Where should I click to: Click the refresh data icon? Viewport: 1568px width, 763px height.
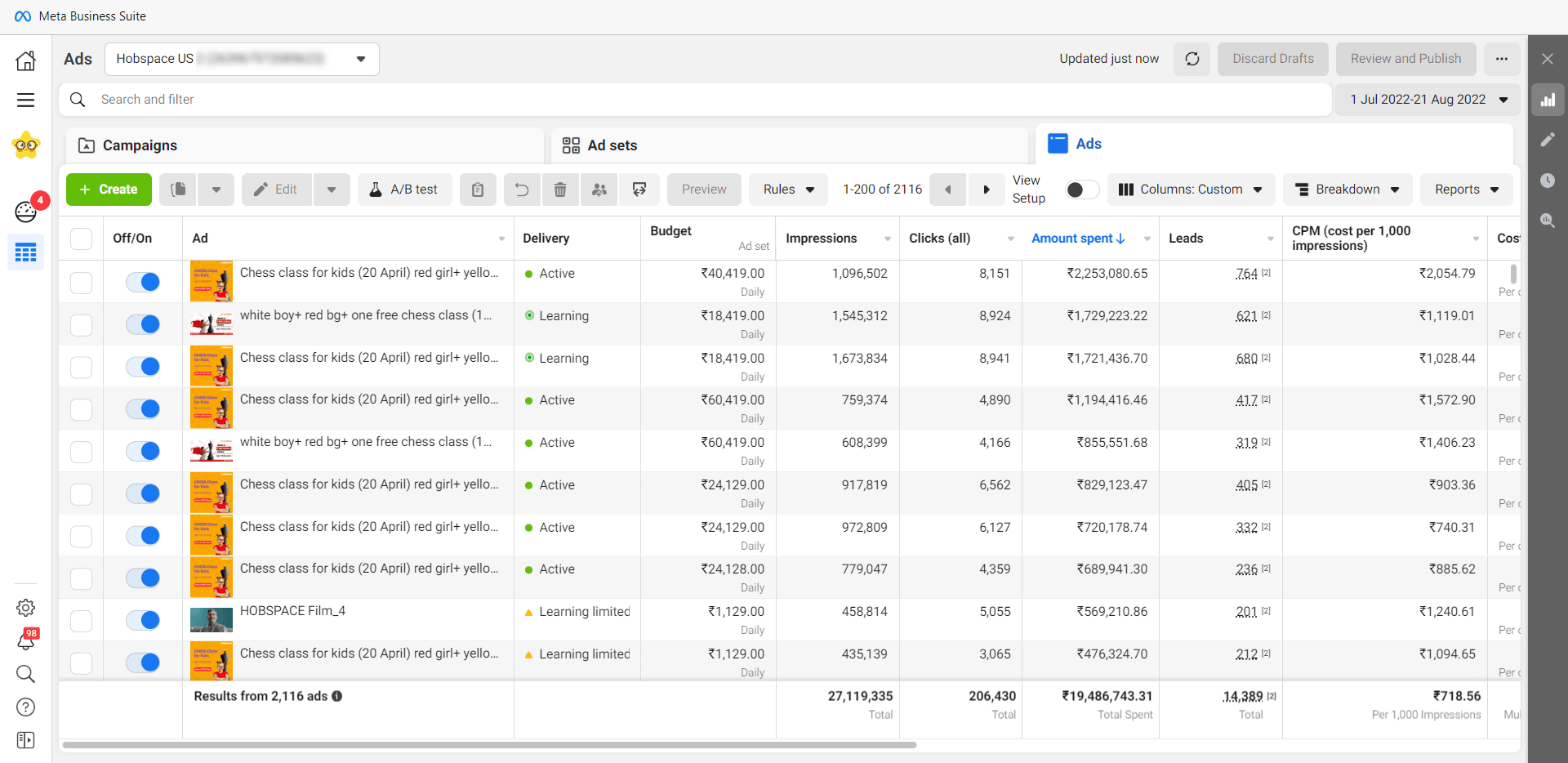click(1192, 59)
